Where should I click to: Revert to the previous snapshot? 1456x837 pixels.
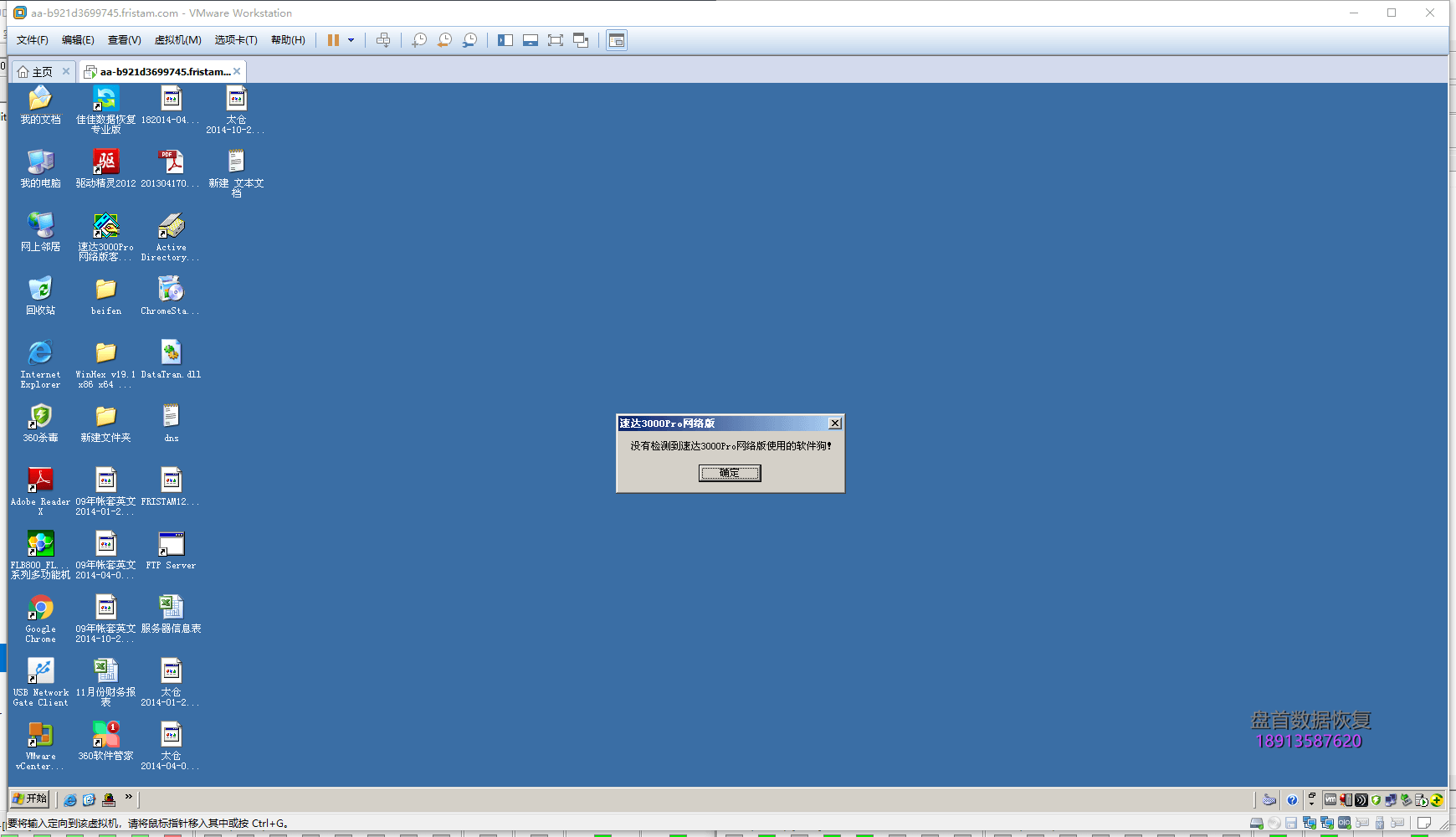point(444,40)
